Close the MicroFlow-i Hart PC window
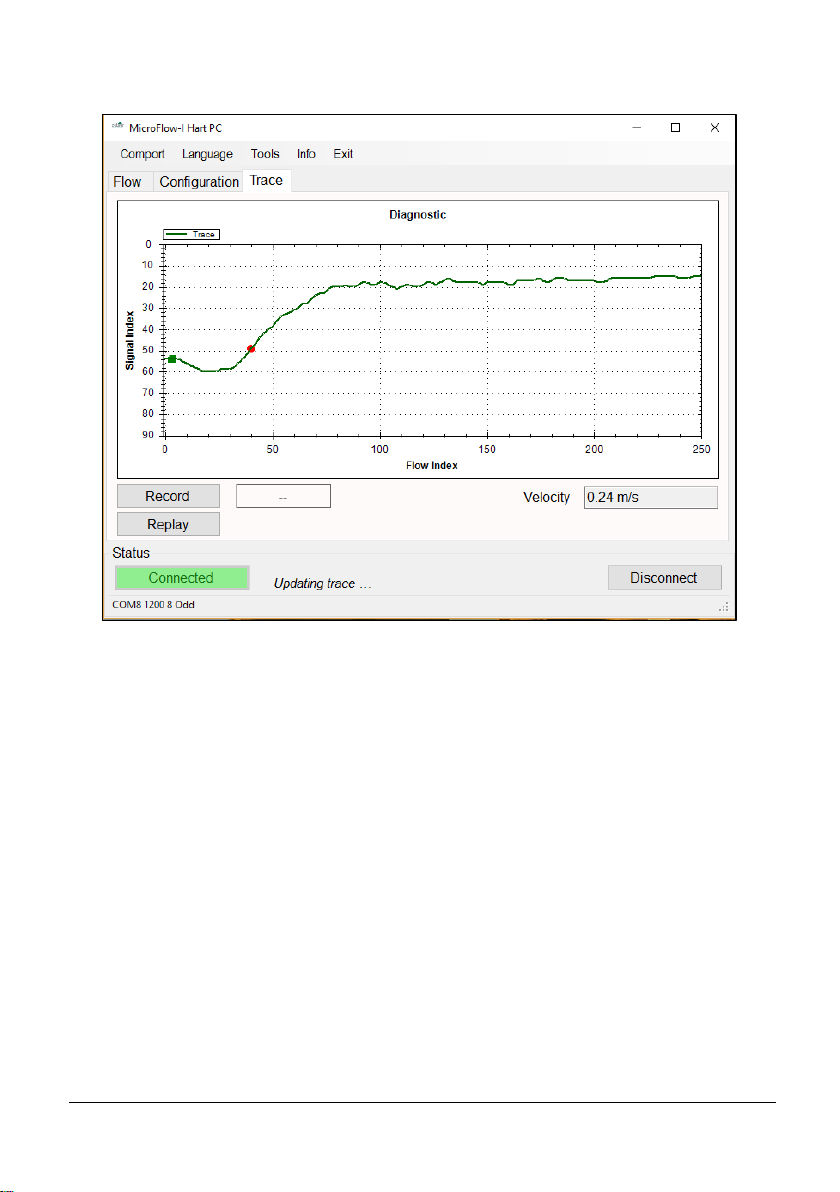Image resolution: width=840 pixels, height=1192 pixels. (715, 128)
